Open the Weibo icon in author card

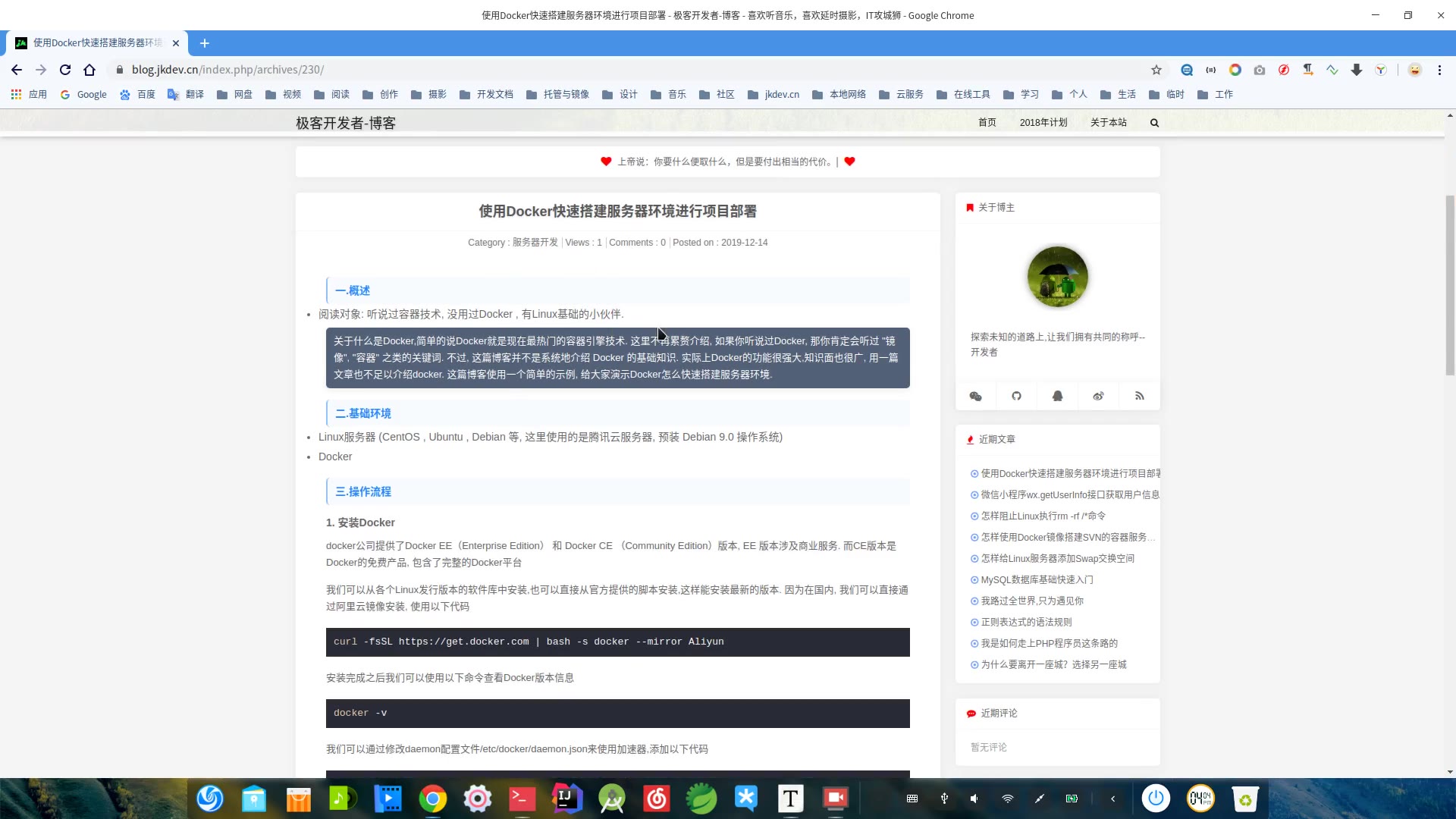coord(1098,396)
